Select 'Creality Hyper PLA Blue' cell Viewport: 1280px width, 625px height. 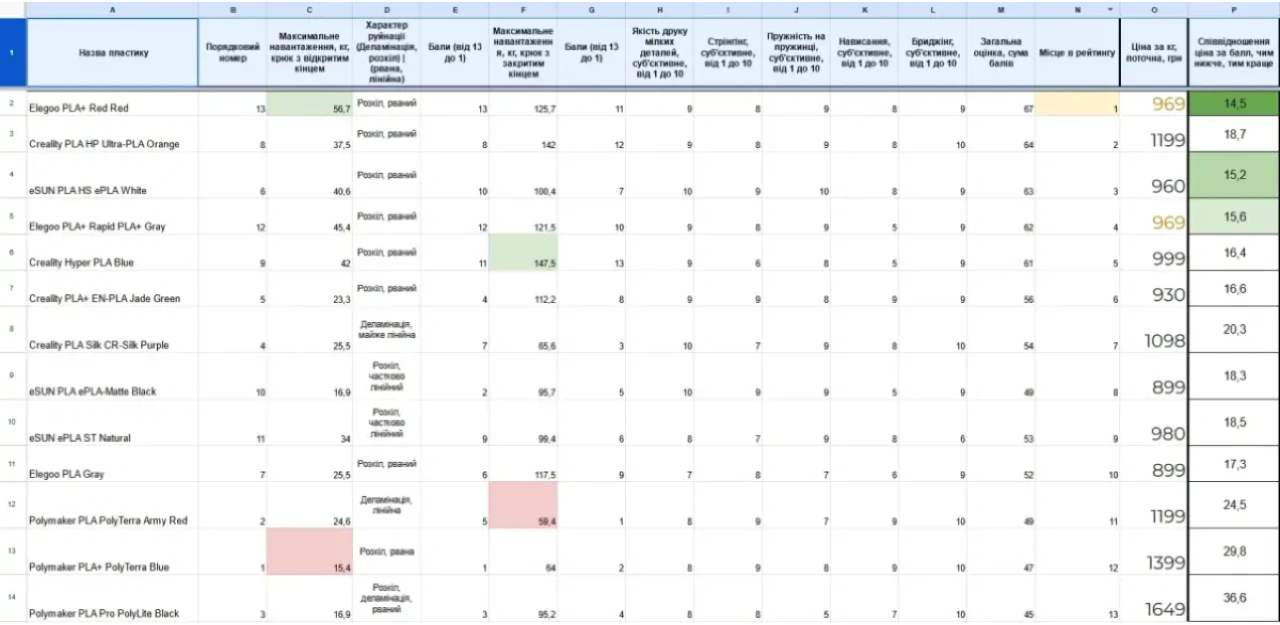112,262
